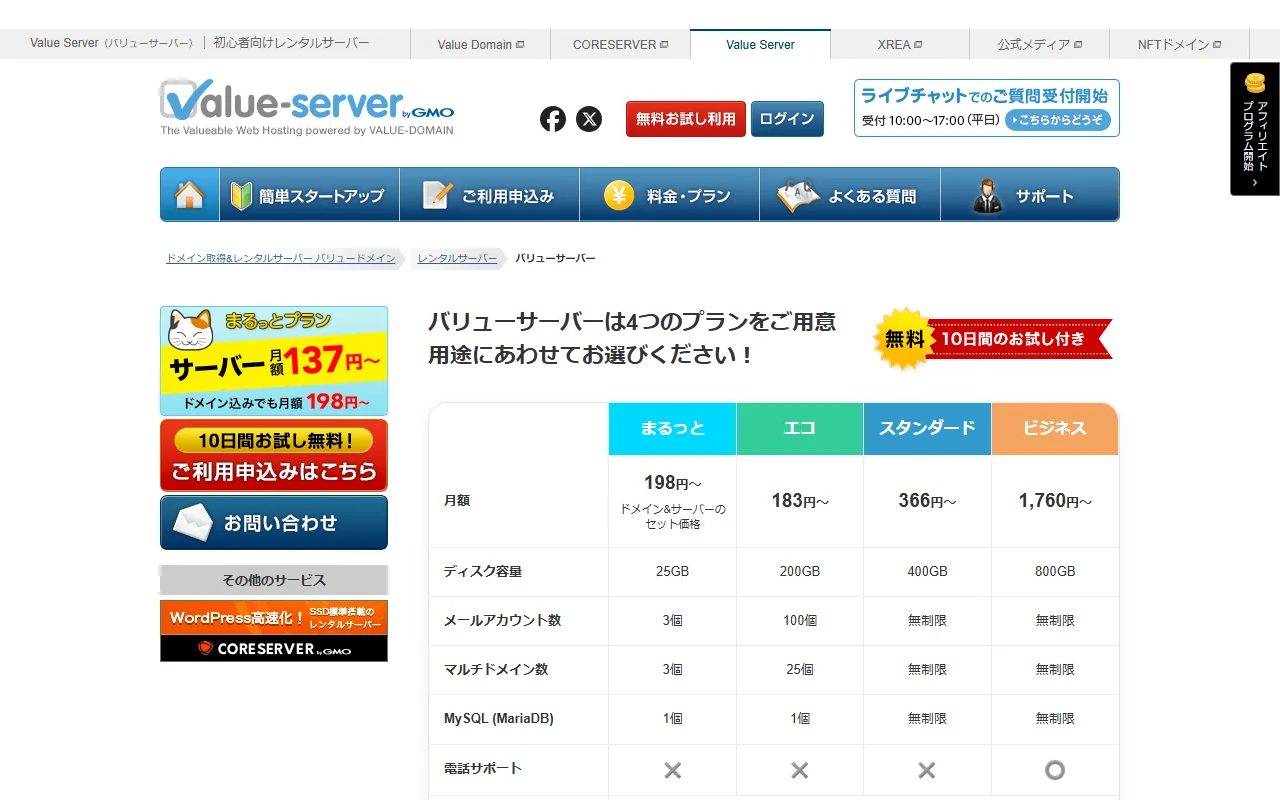The height and width of the screenshot is (800, 1280).
Task: Click the 366円〜 monthly price cell
Action: pos(927,501)
